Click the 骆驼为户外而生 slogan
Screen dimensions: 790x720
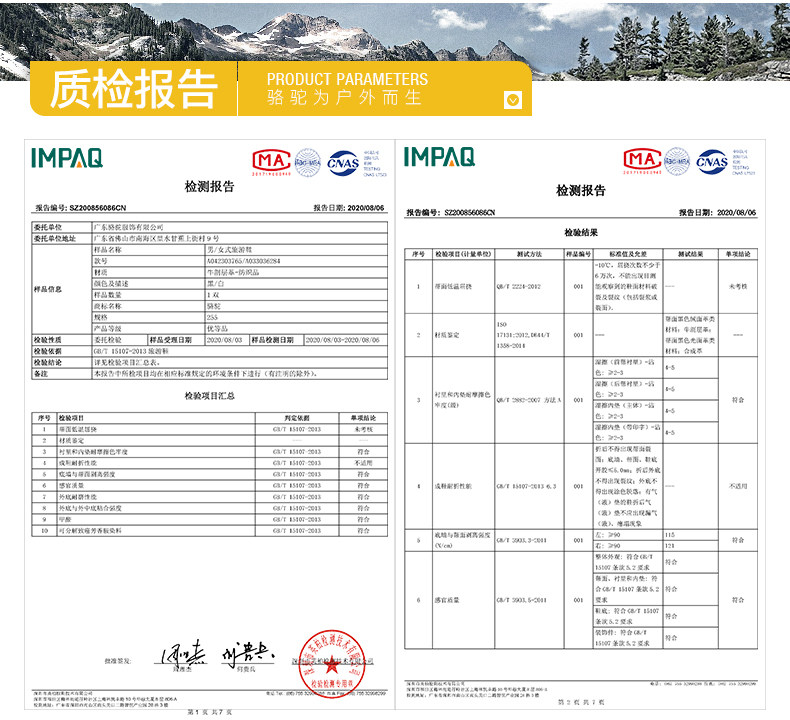(344, 97)
